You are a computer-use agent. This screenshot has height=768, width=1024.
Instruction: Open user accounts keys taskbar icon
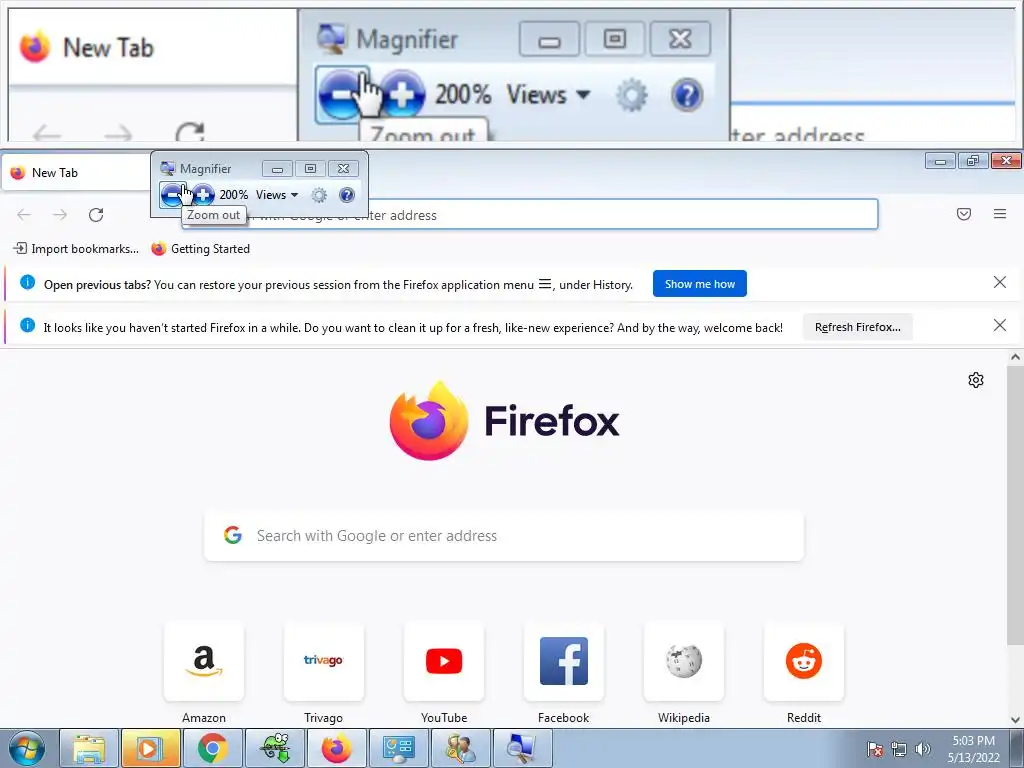(x=460, y=748)
